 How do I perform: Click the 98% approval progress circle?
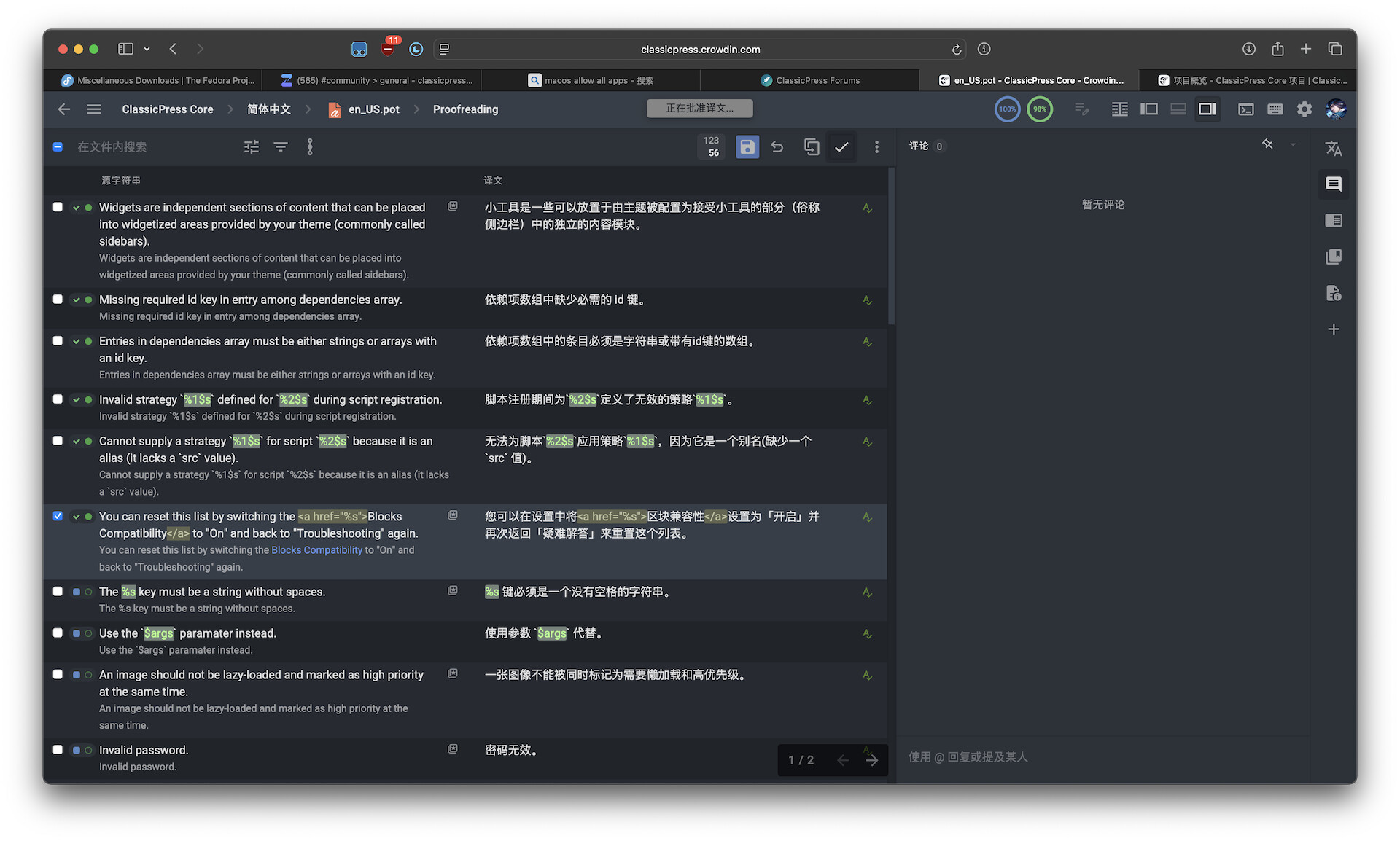(1039, 109)
